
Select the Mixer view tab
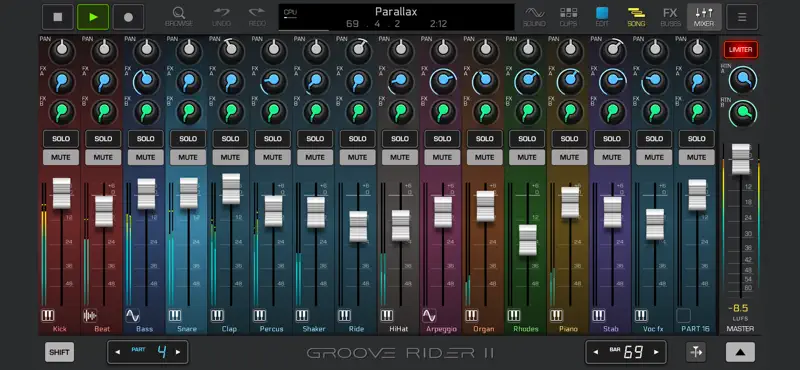coord(704,17)
